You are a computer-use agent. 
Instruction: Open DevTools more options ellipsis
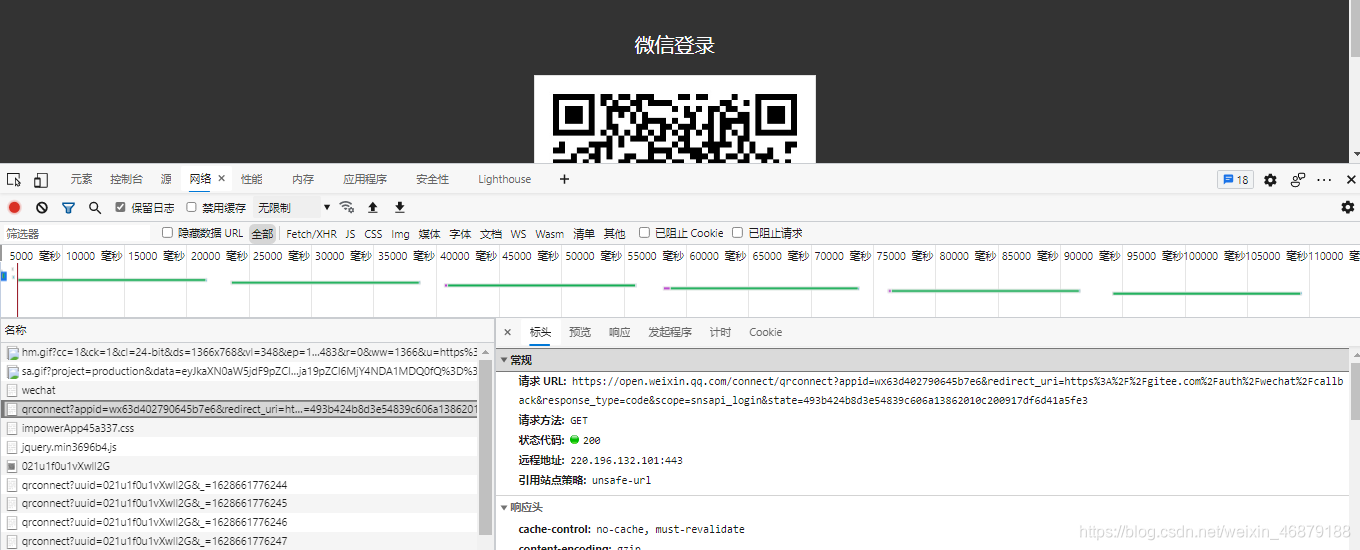[1324, 180]
